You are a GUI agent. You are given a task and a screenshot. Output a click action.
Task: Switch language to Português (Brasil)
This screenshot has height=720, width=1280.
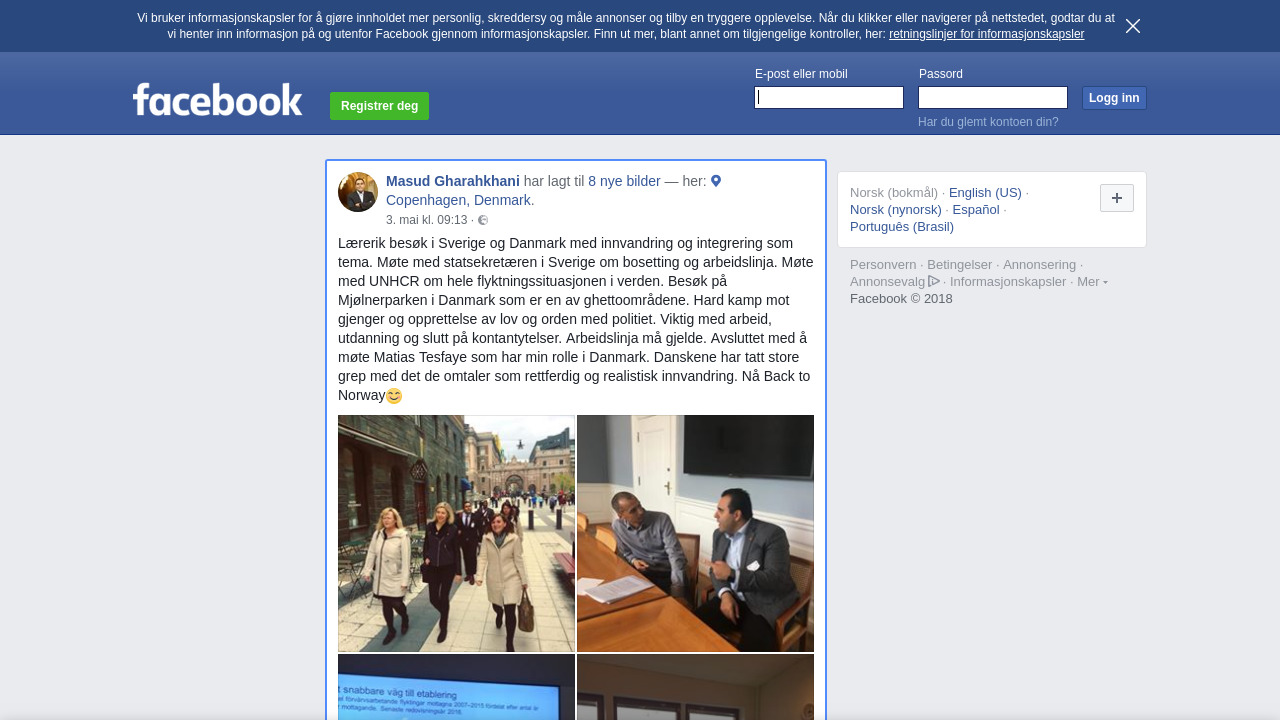(x=902, y=226)
